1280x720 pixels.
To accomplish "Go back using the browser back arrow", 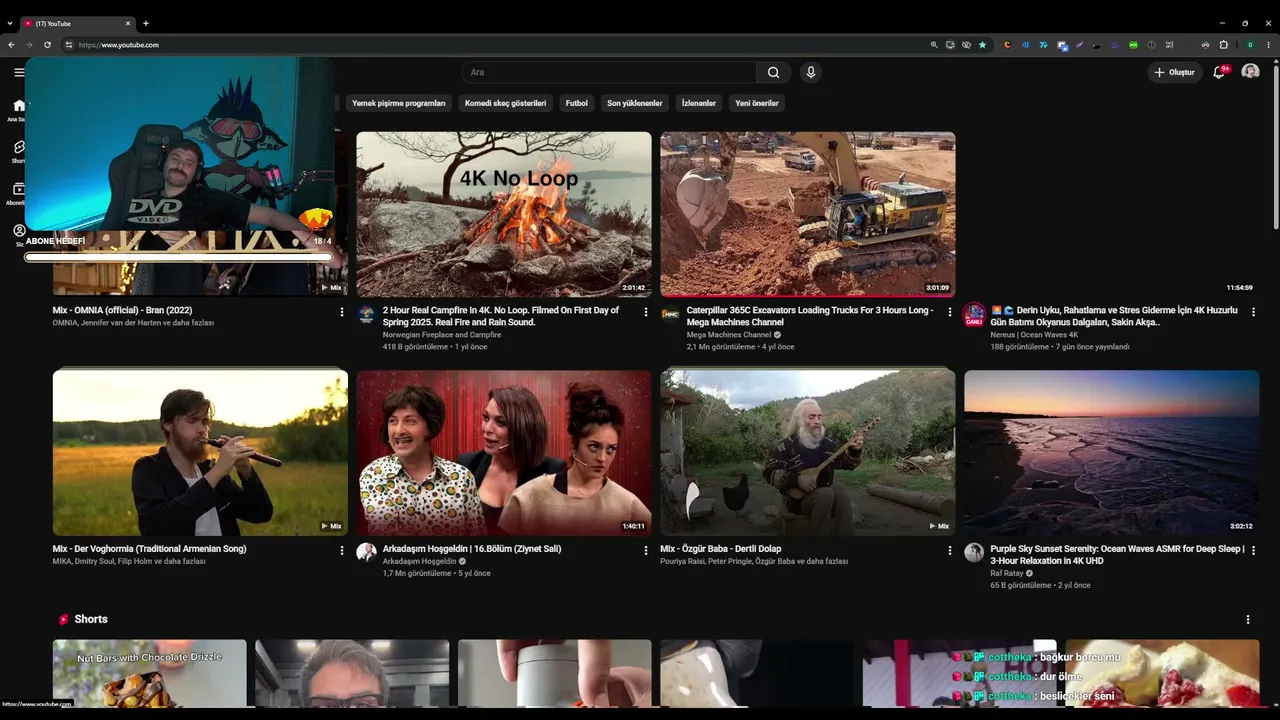I will (x=11, y=45).
